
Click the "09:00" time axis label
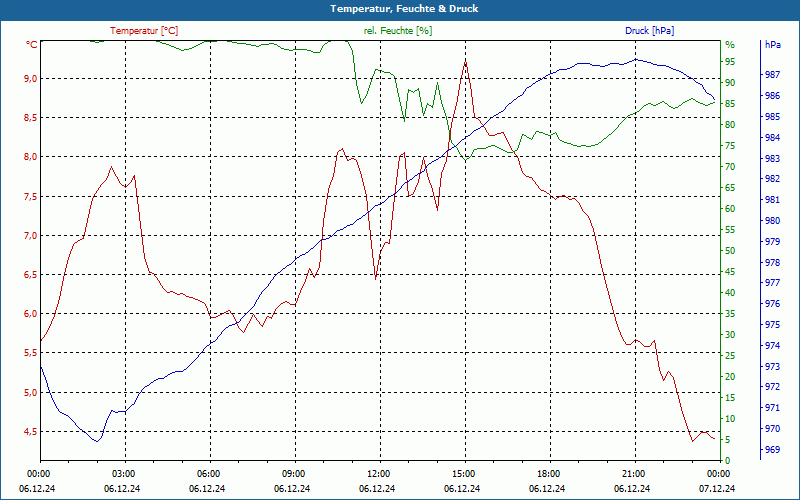tap(292, 473)
